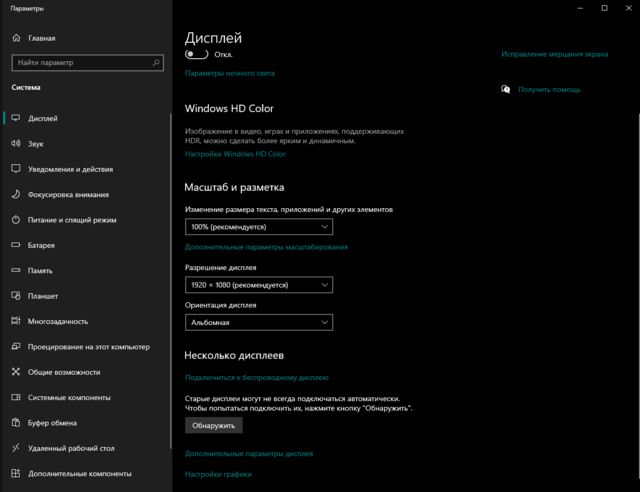Click the Battery icon in sidebar

(16, 245)
